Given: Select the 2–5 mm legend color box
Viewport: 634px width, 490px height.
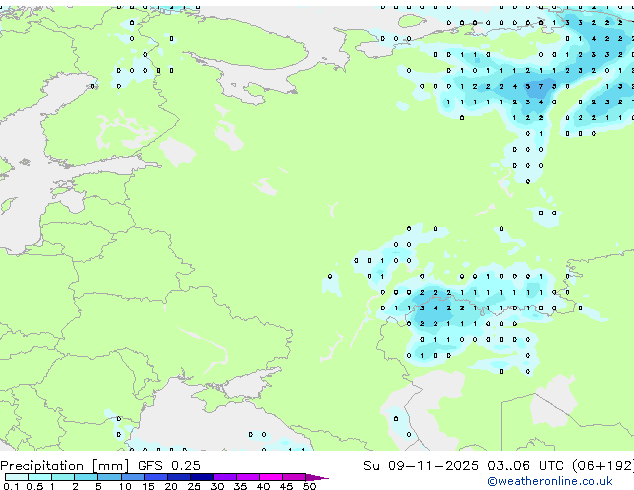Looking at the screenshot, I should pos(86,477).
